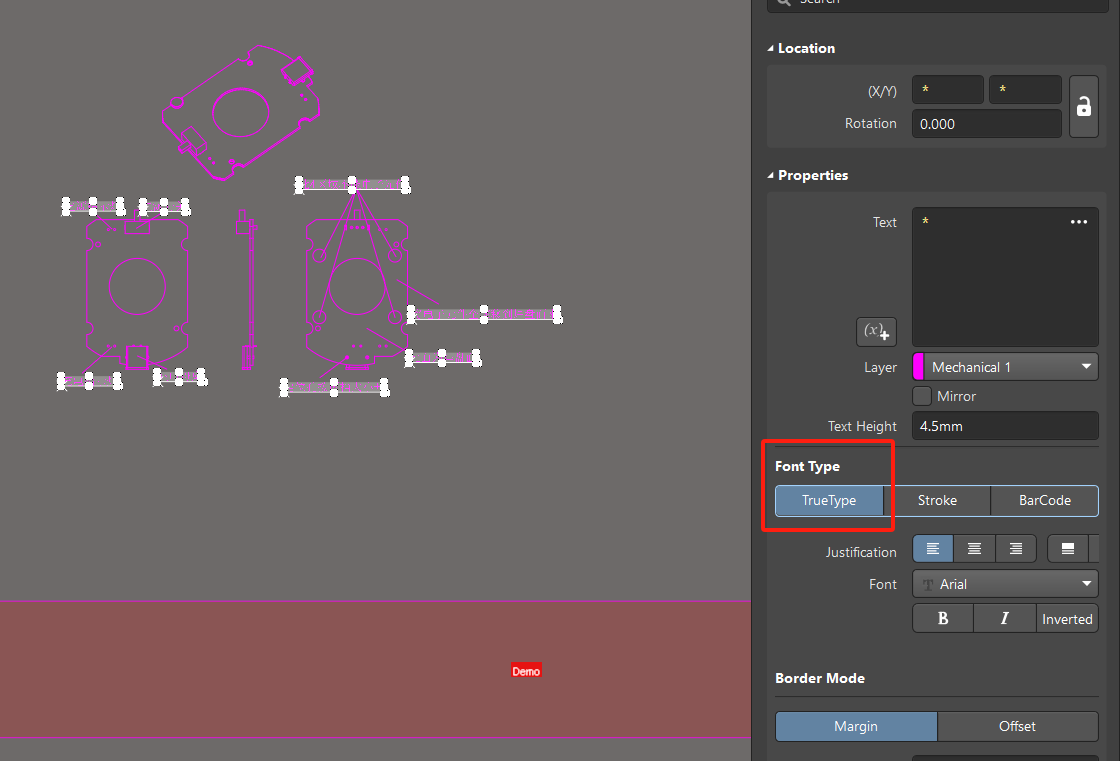Screen dimensions: 1120x761
Task: Open the Layer dropdown Mechanical 1
Action: point(1005,367)
